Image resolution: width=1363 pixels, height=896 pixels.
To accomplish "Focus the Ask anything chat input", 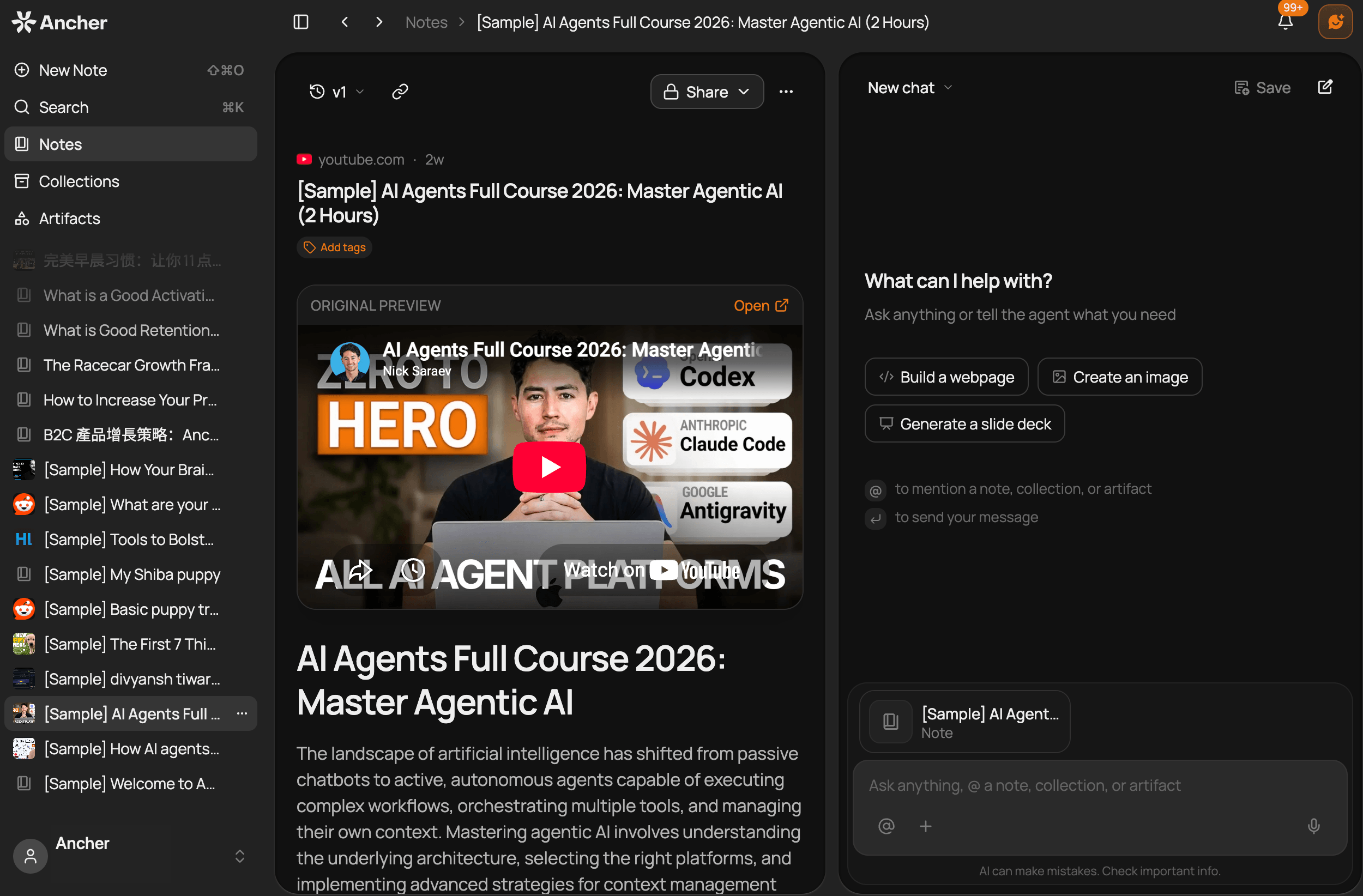I will tap(1100, 785).
